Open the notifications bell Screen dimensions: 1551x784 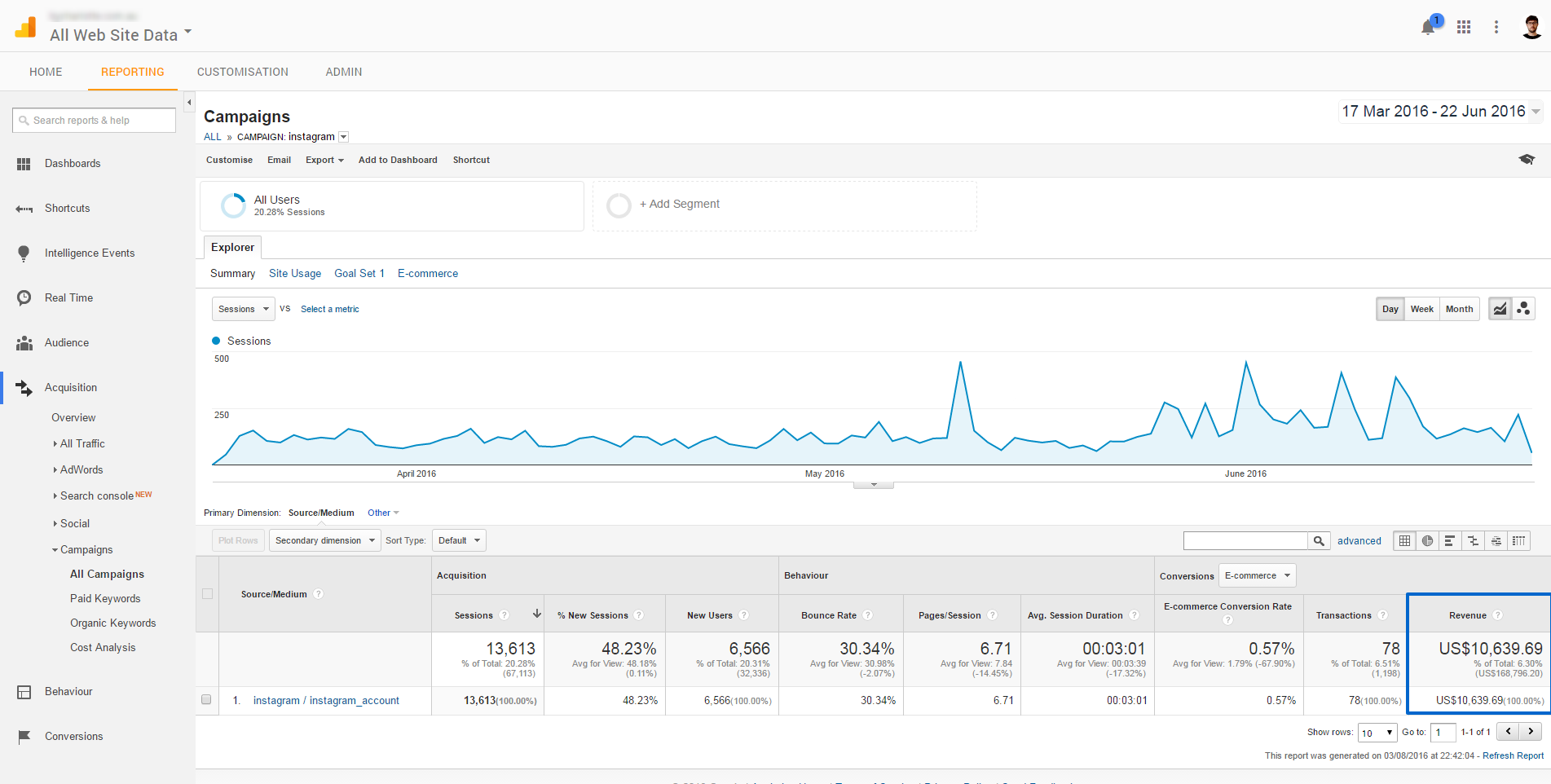click(1427, 28)
